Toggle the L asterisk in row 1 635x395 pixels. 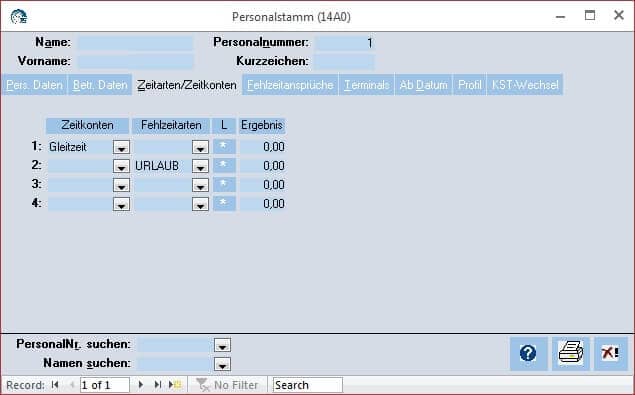224,146
